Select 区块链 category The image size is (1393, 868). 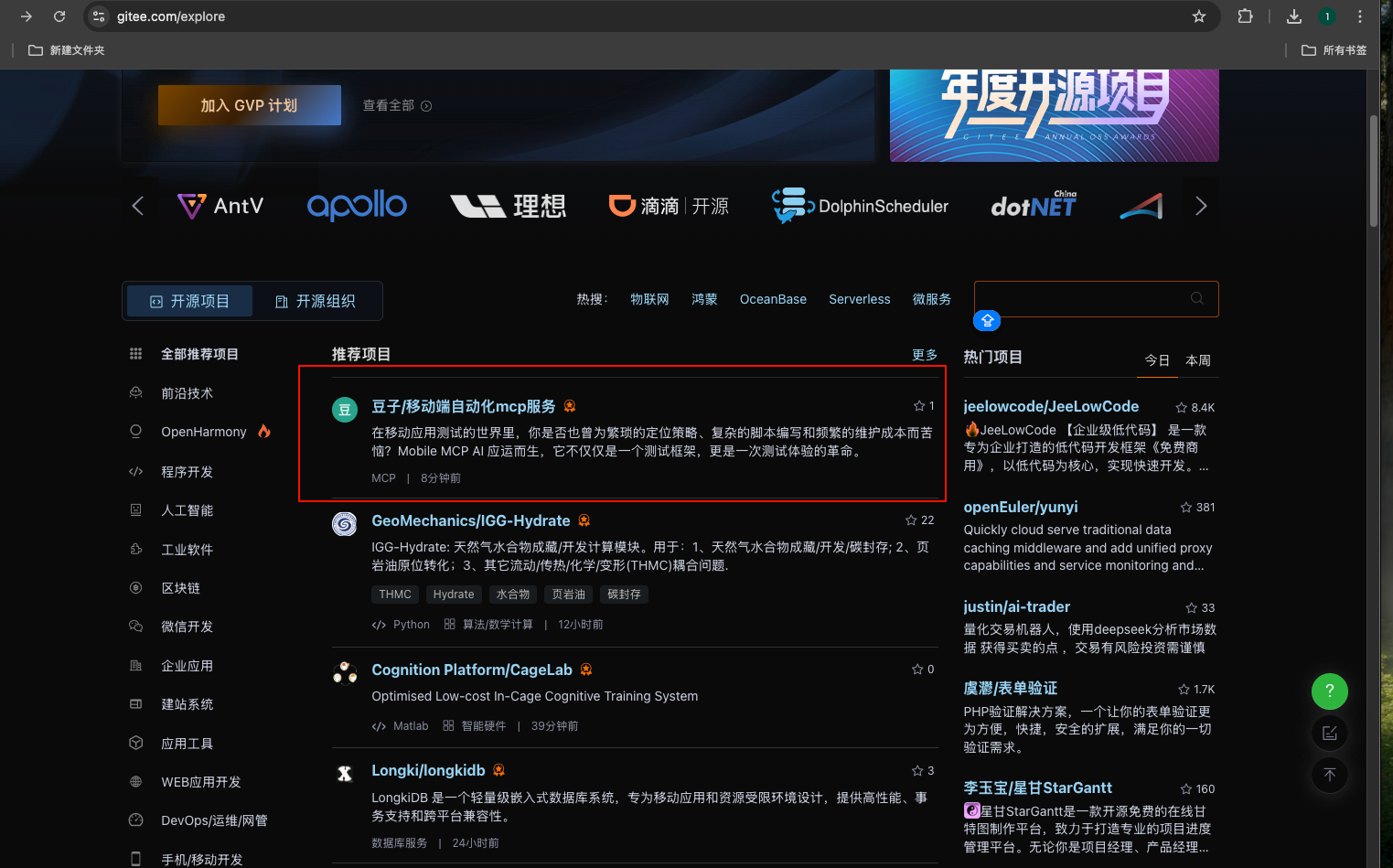(180, 588)
